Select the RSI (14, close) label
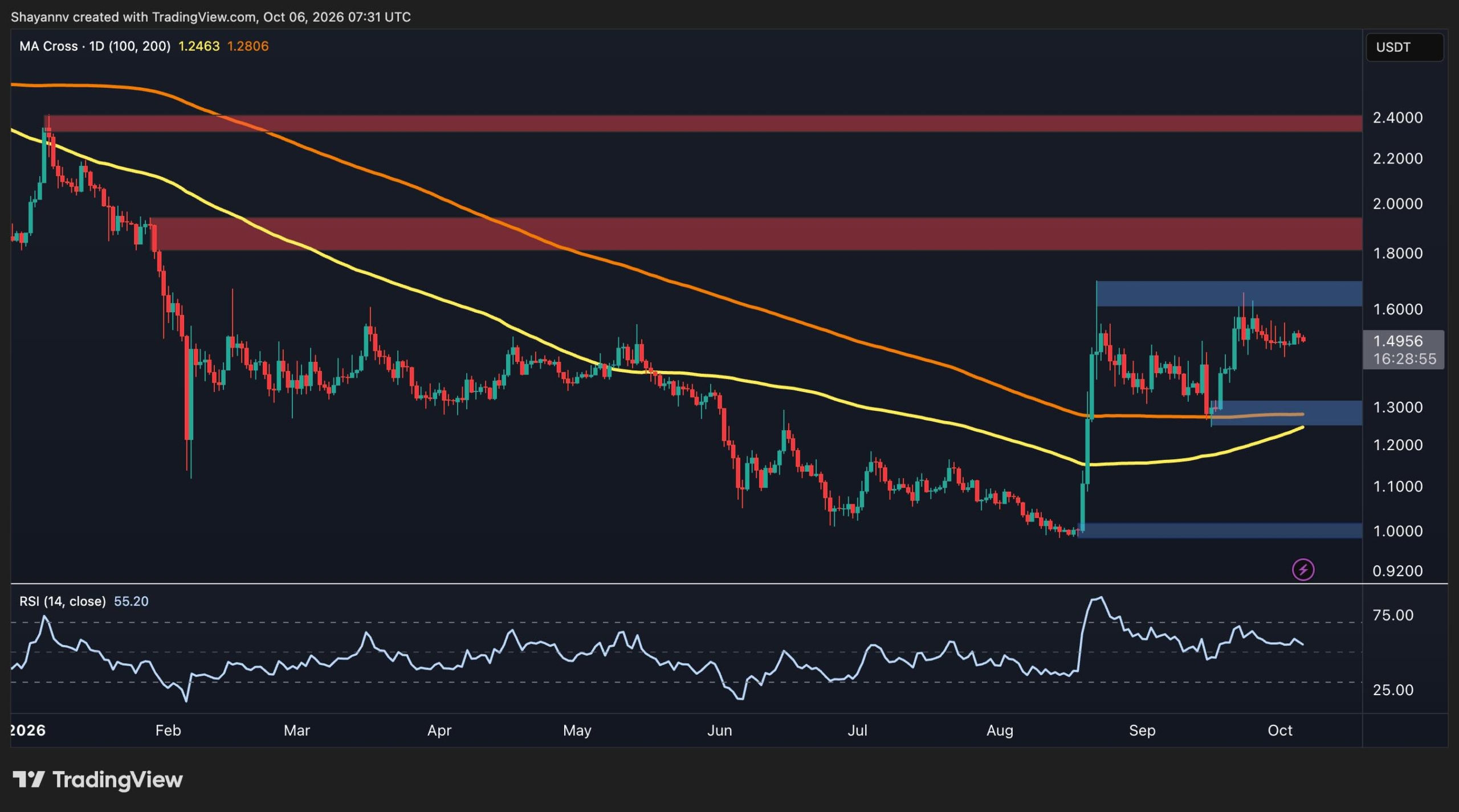This screenshot has height=812, width=1459. (x=63, y=601)
